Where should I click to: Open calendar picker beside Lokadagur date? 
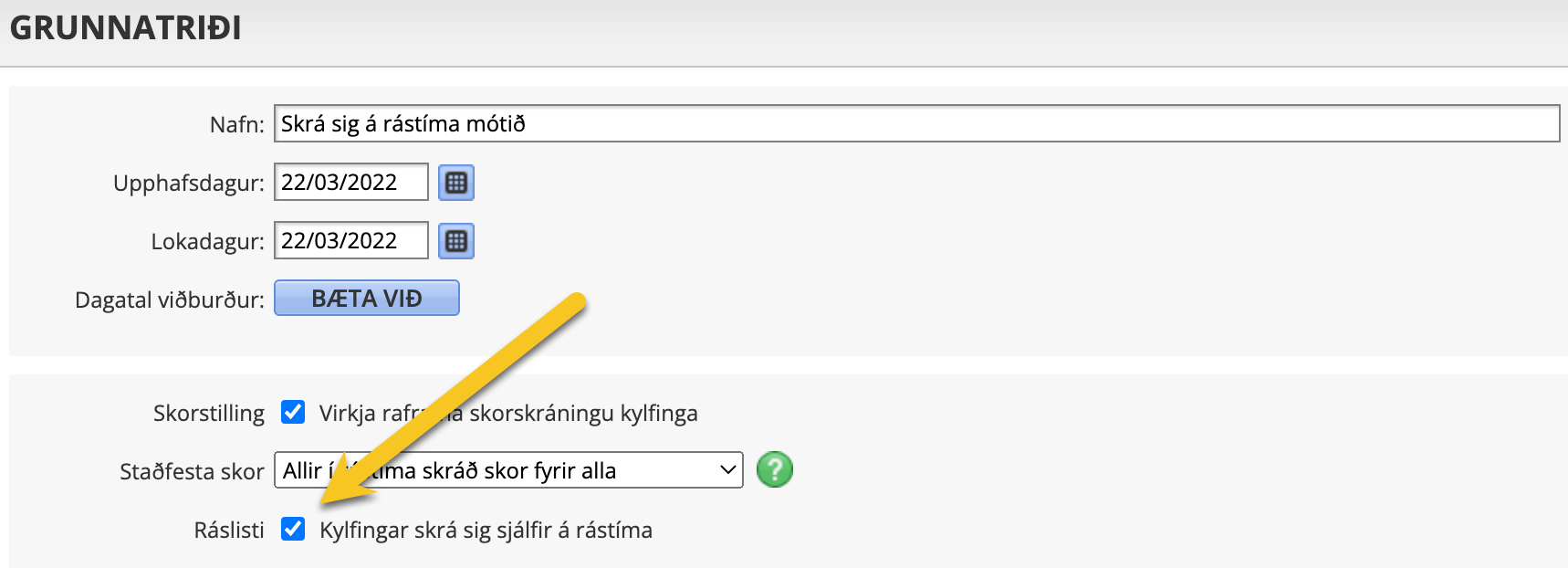point(456,241)
